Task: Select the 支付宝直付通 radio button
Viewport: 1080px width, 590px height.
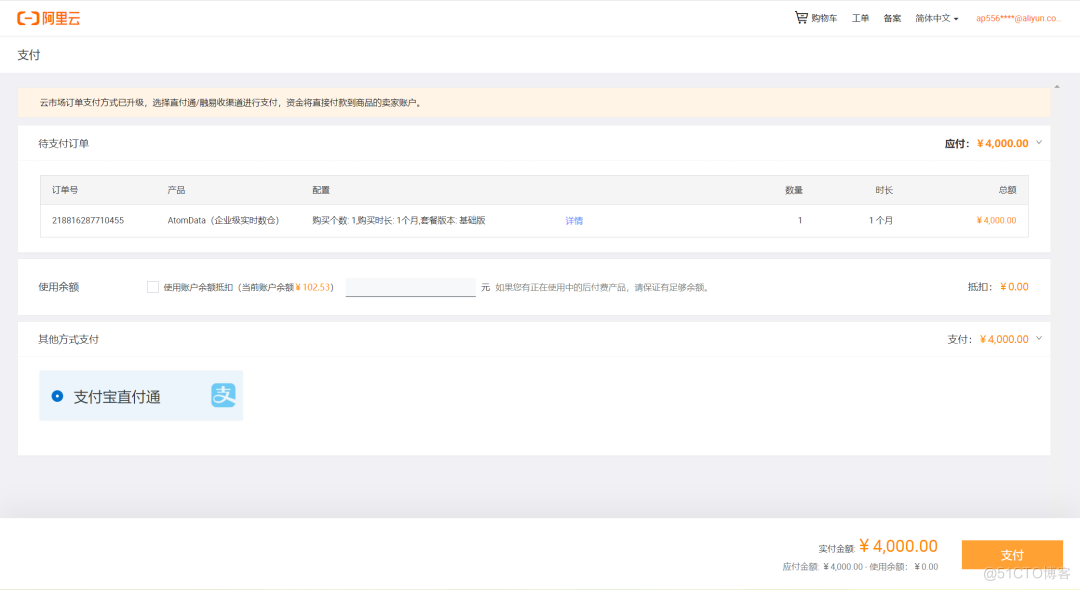Action: (57, 396)
